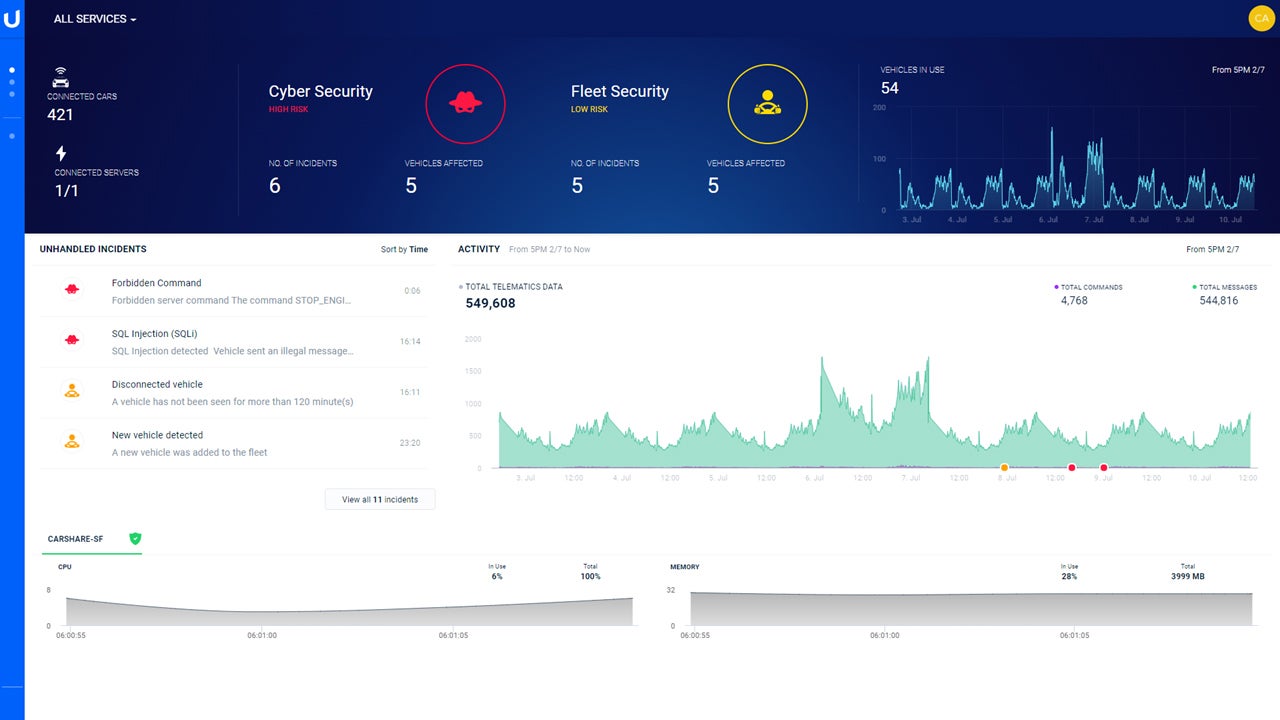Click the Cyber Security heading

(x=320, y=91)
